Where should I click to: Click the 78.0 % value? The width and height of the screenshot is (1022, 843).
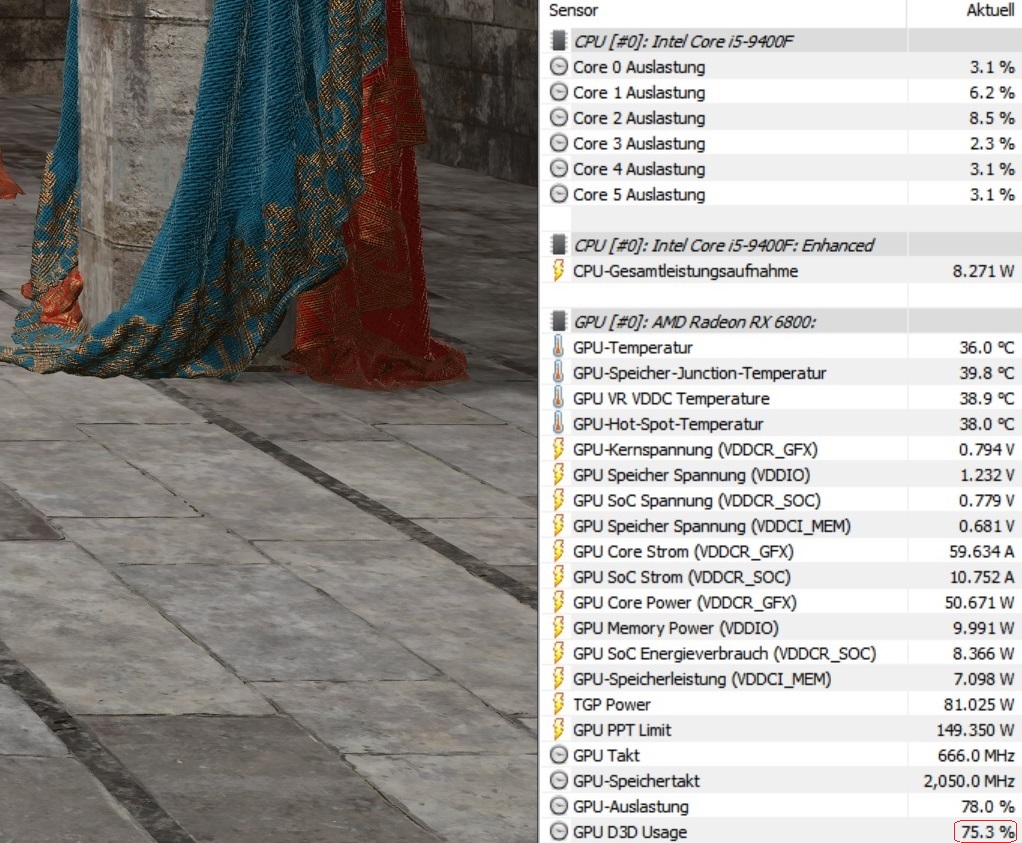pyautogui.click(x=987, y=806)
